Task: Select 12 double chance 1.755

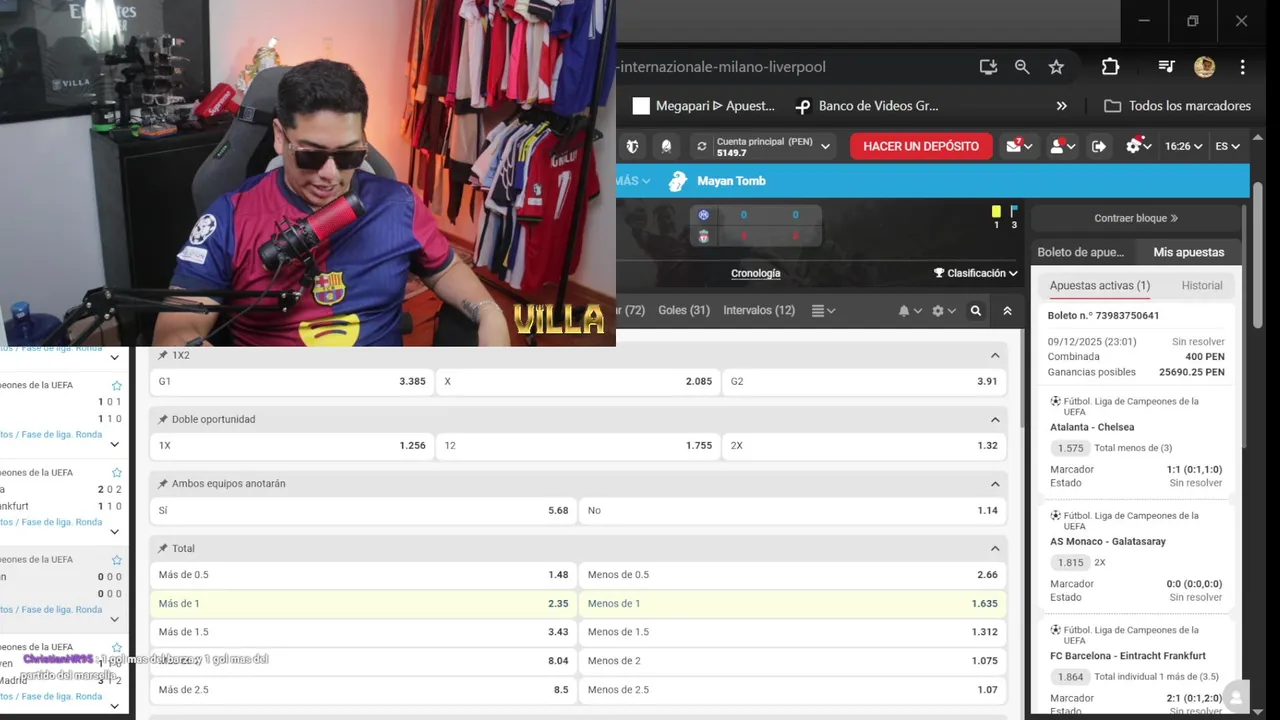Action: click(x=578, y=446)
